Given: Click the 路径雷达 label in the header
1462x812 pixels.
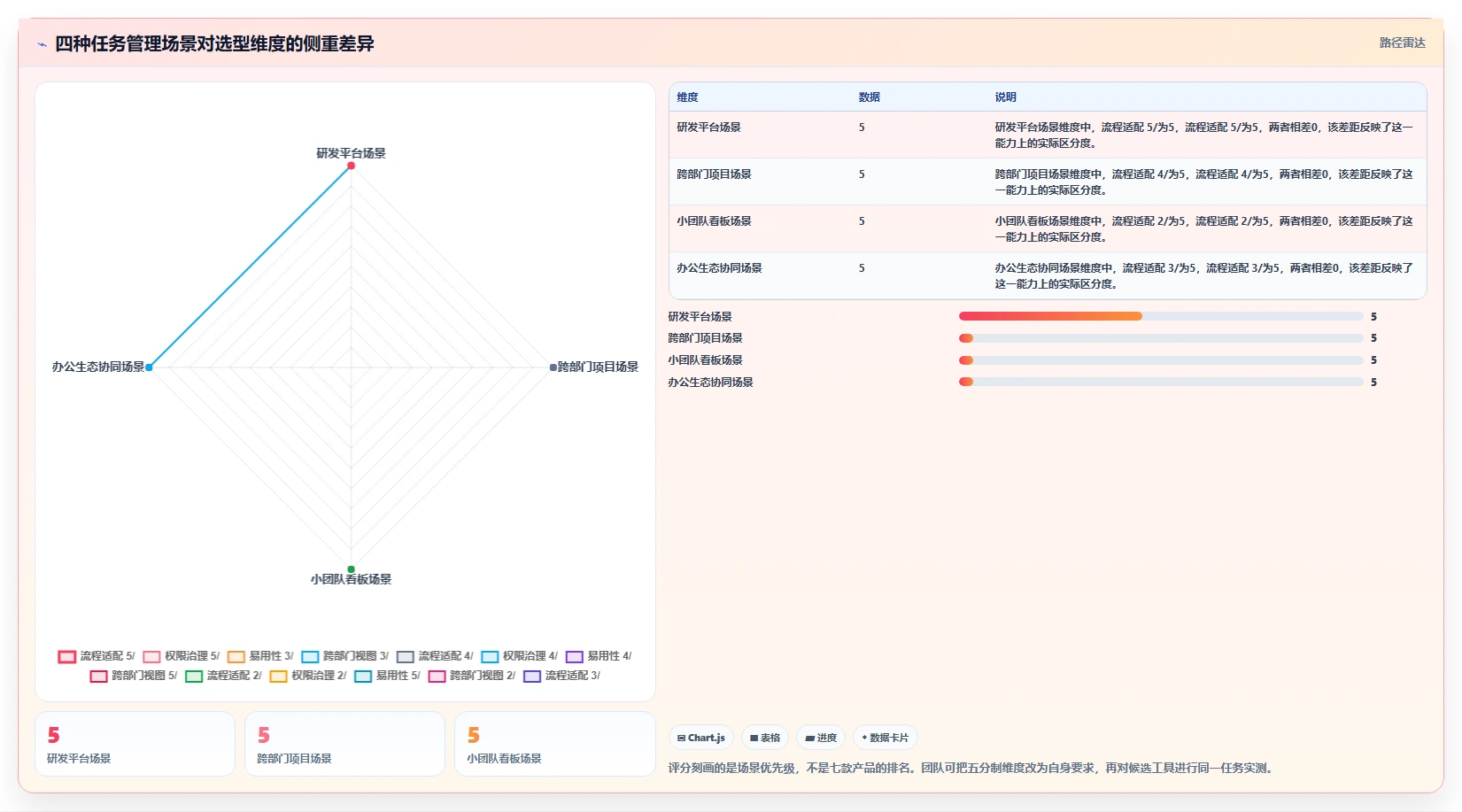Looking at the screenshot, I should click(x=1402, y=43).
